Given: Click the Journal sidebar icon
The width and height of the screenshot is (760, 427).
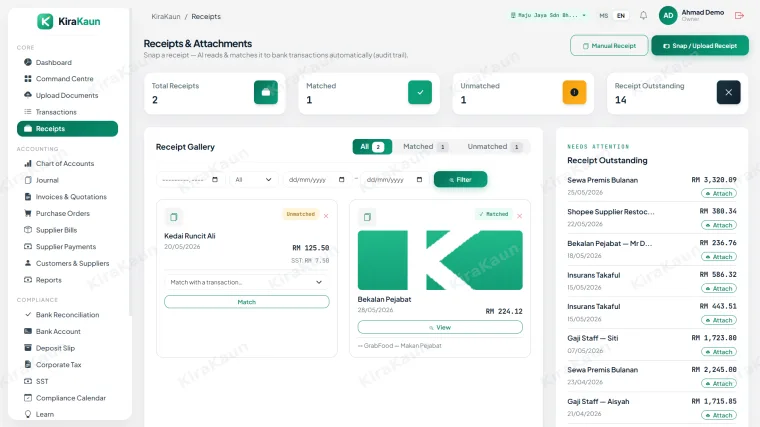Looking at the screenshot, I should 28,180.
